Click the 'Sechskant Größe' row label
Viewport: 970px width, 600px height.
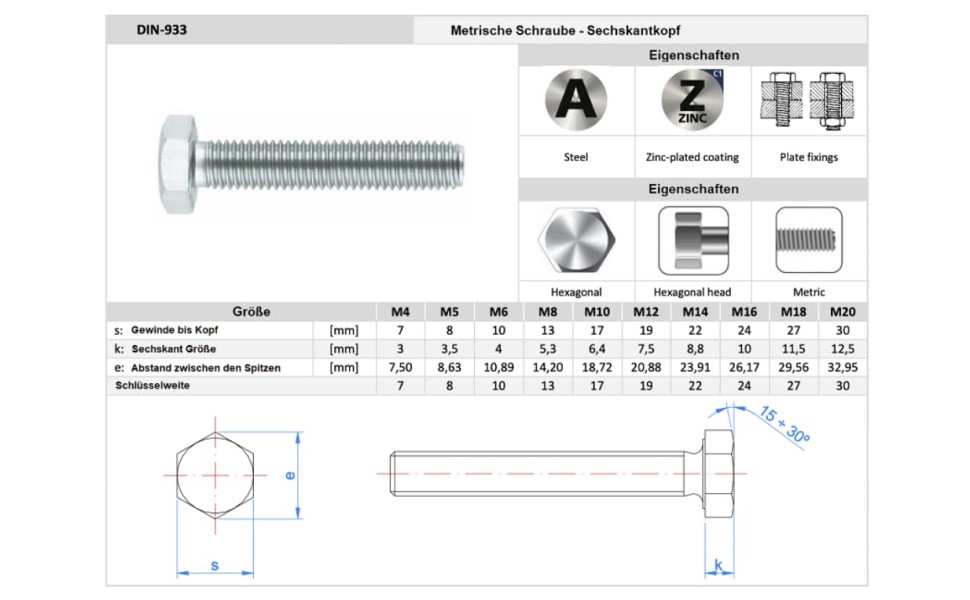173,349
